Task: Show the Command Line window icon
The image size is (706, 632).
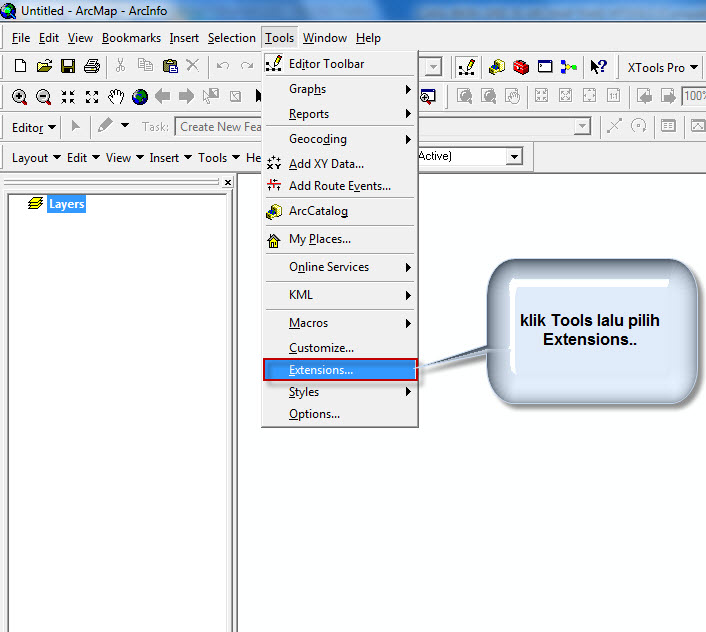Action: [x=545, y=67]
